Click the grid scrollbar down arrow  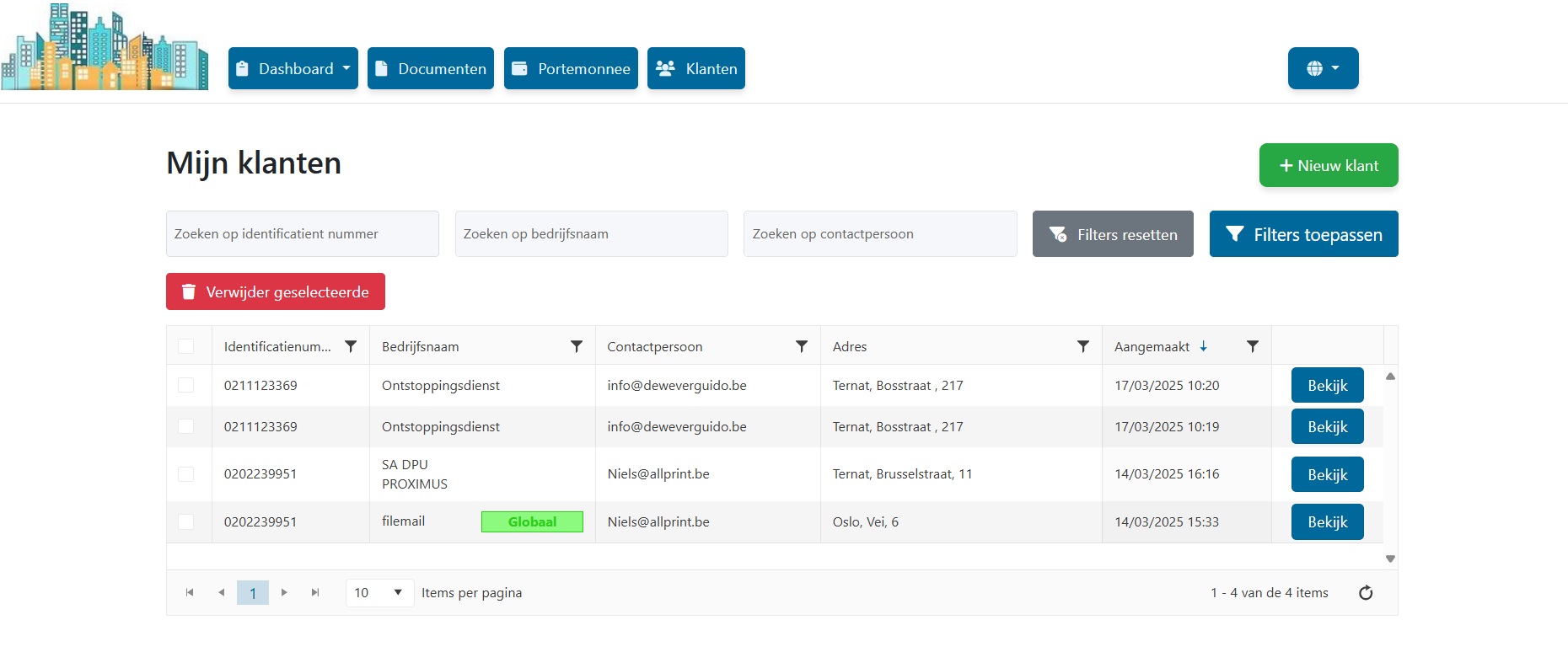(1391, 558)
